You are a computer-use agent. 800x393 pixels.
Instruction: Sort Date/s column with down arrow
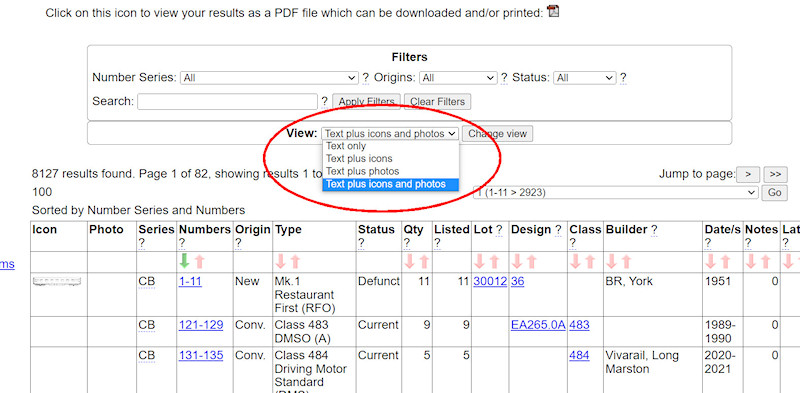(x=710, y=262)
